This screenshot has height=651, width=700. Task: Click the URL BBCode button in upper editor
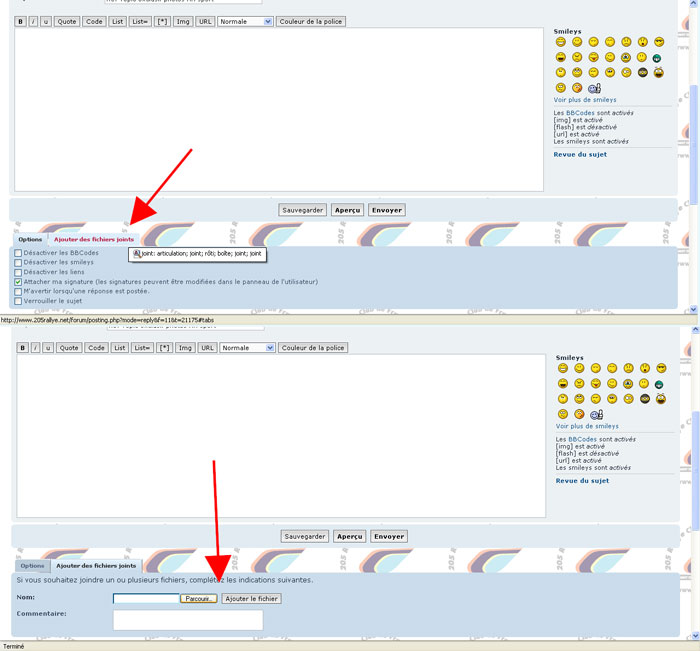(x=205, y=21)
